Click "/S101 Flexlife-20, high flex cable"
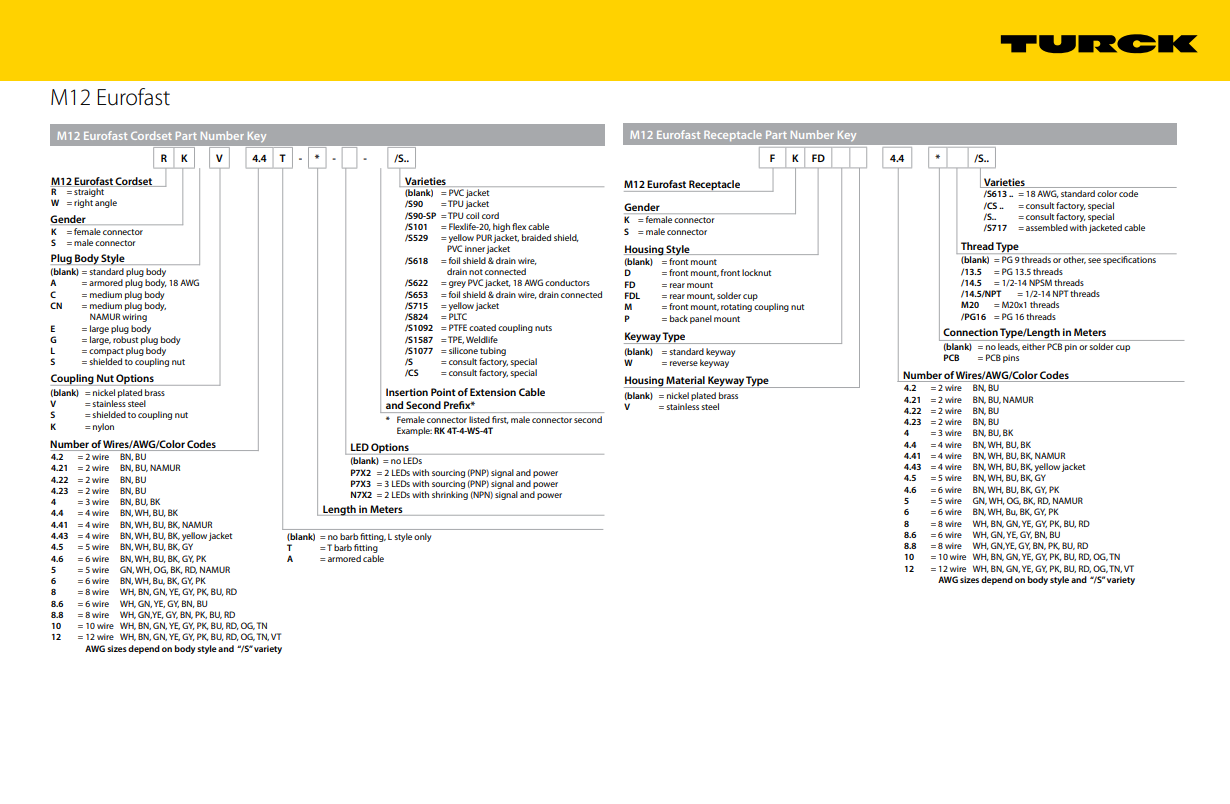This screenshot has width=1230, height=804. point(477,227)
